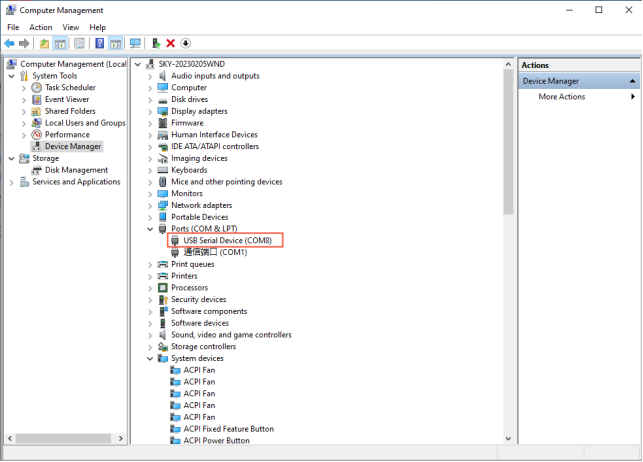The image size is (643, 462).
Task: Click the device list vertical scrollbar
Action: click(x=508, y=150)
